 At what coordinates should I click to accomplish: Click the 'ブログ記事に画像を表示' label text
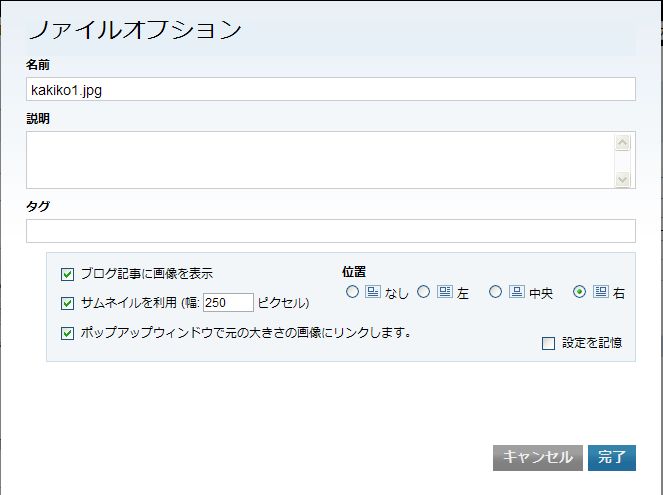pyautogui.click(x=147, y=274)
